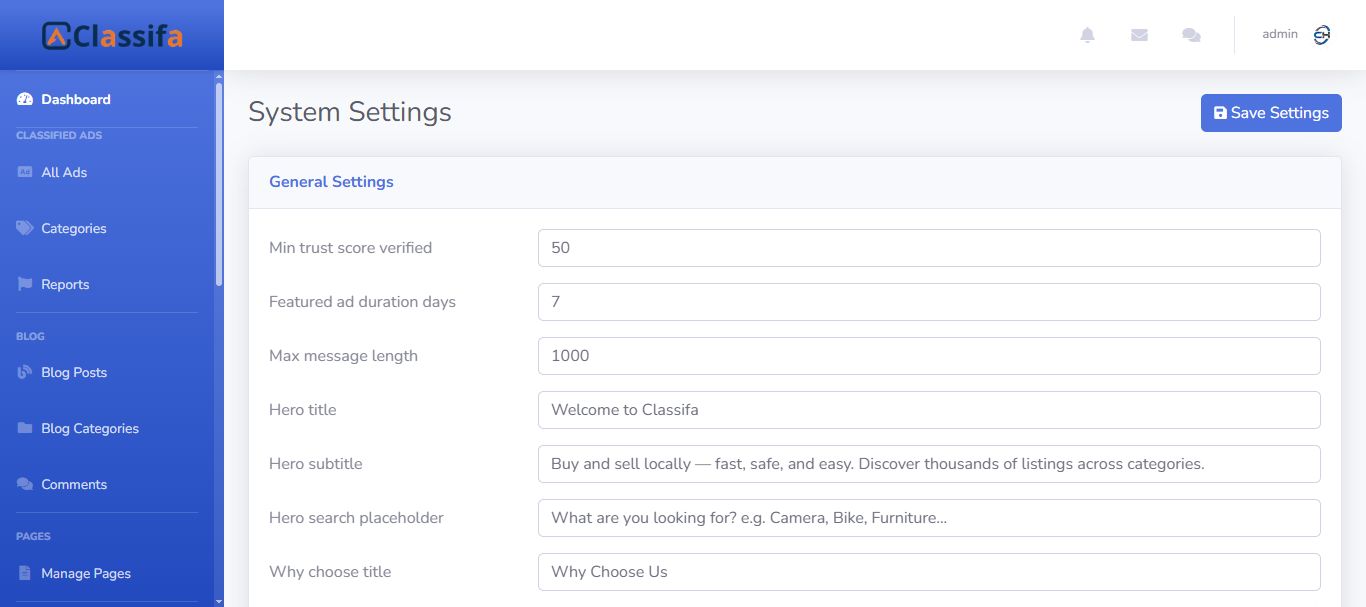Open the envelope messages icon

point(1139,35)
